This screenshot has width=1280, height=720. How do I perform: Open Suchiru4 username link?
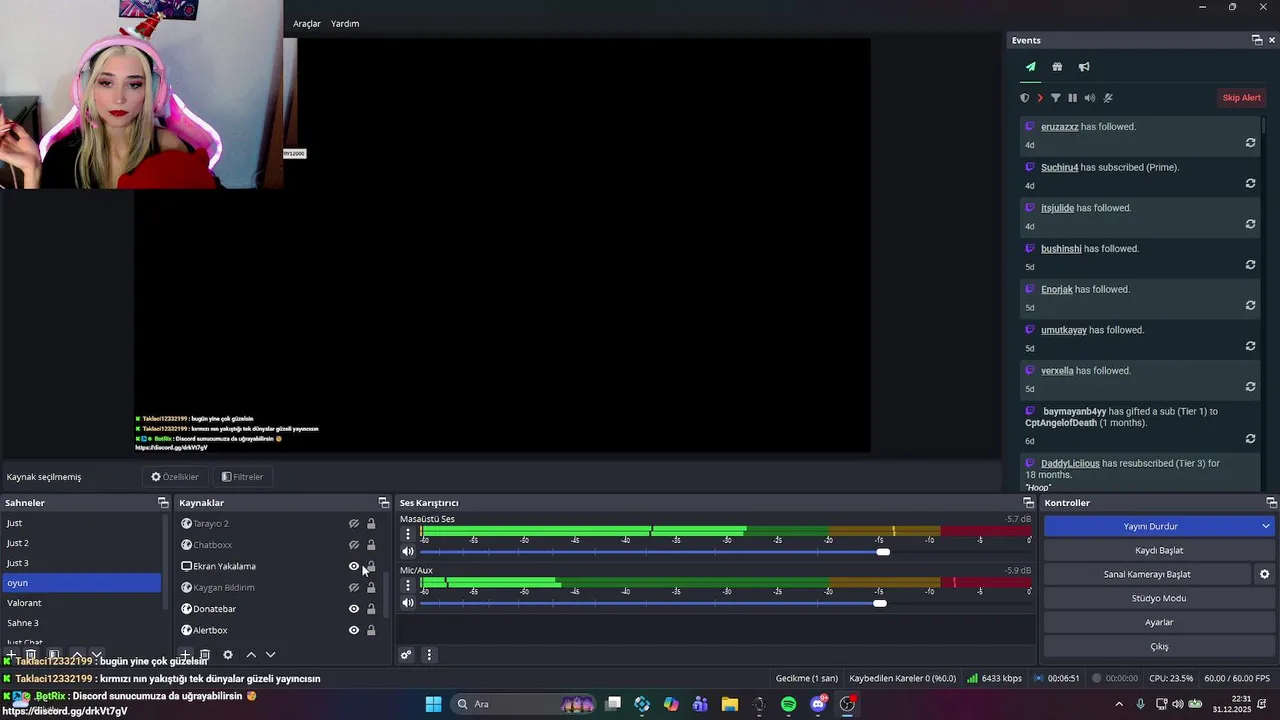point(1059,167)
